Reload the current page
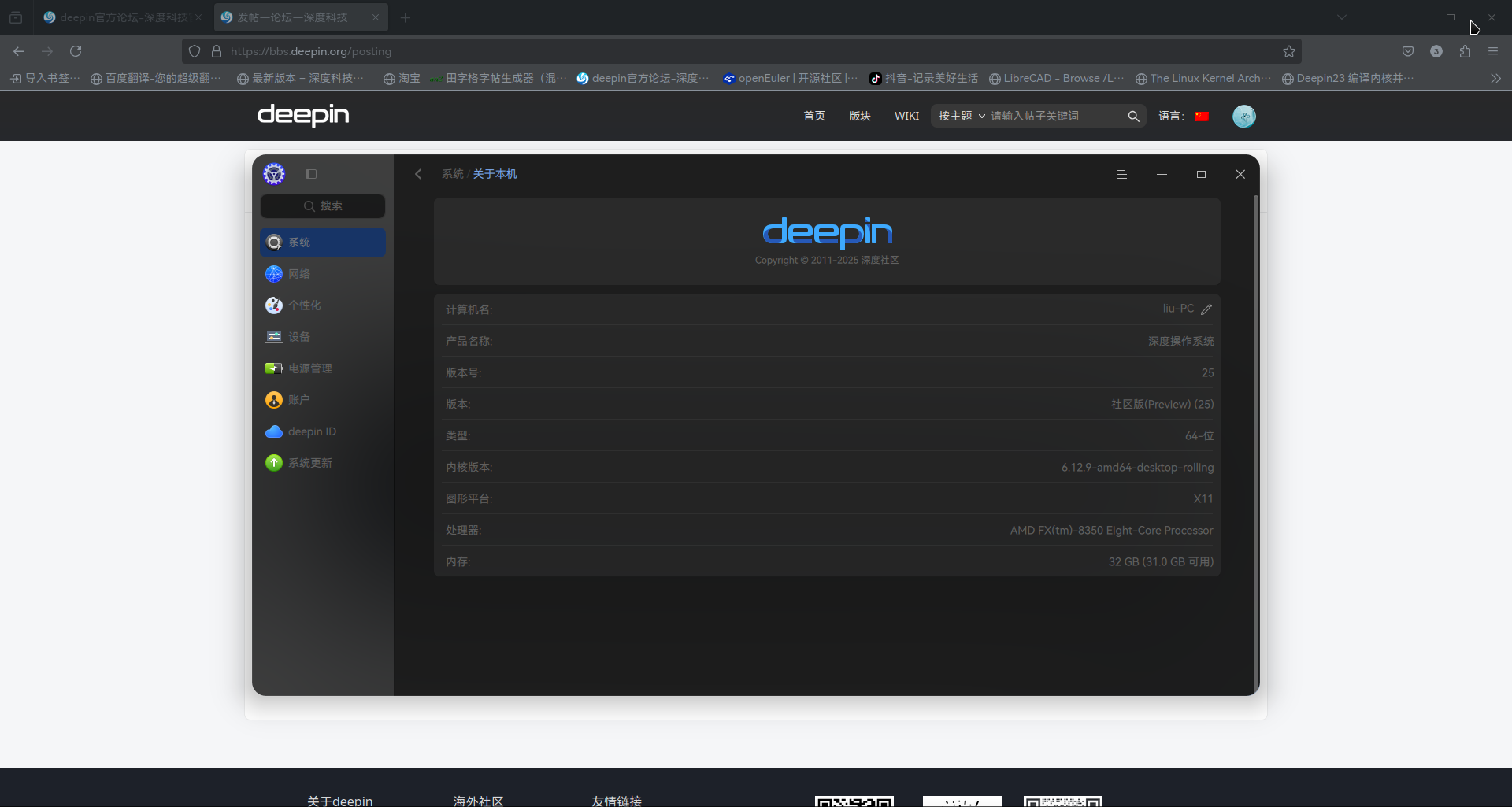 tap(76, 51)
